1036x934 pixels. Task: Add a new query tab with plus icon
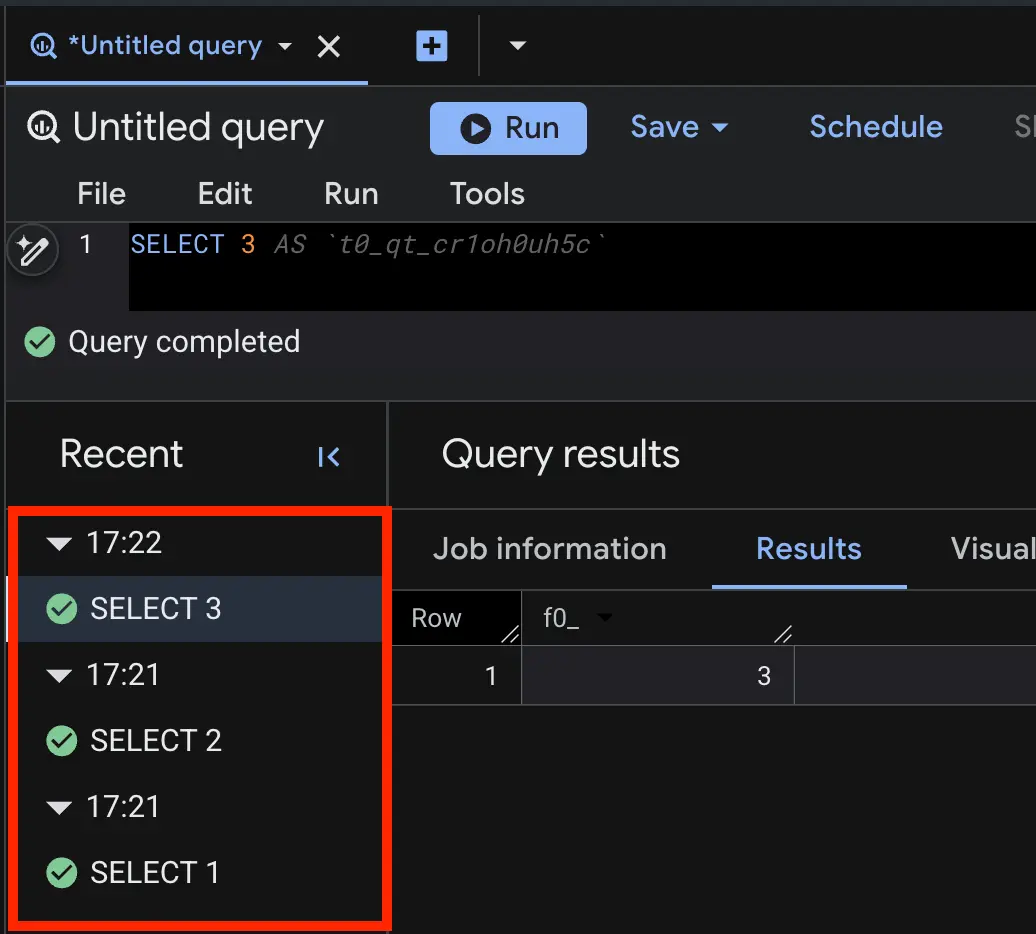coord(431,46)
